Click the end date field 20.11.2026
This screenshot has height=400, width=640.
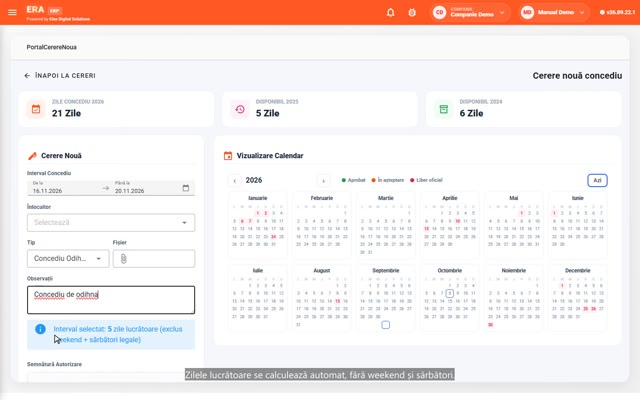click(x=145, y=188)
